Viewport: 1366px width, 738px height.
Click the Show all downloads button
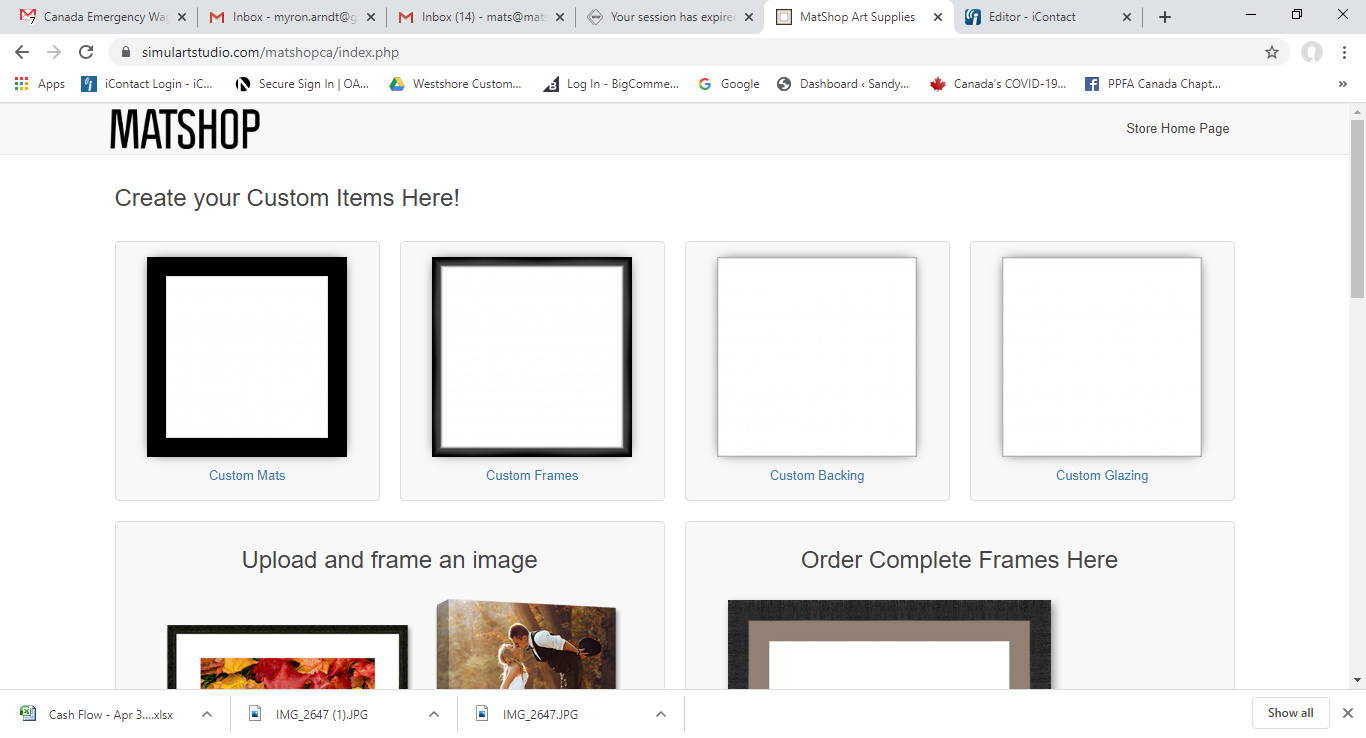point(1290,712)
